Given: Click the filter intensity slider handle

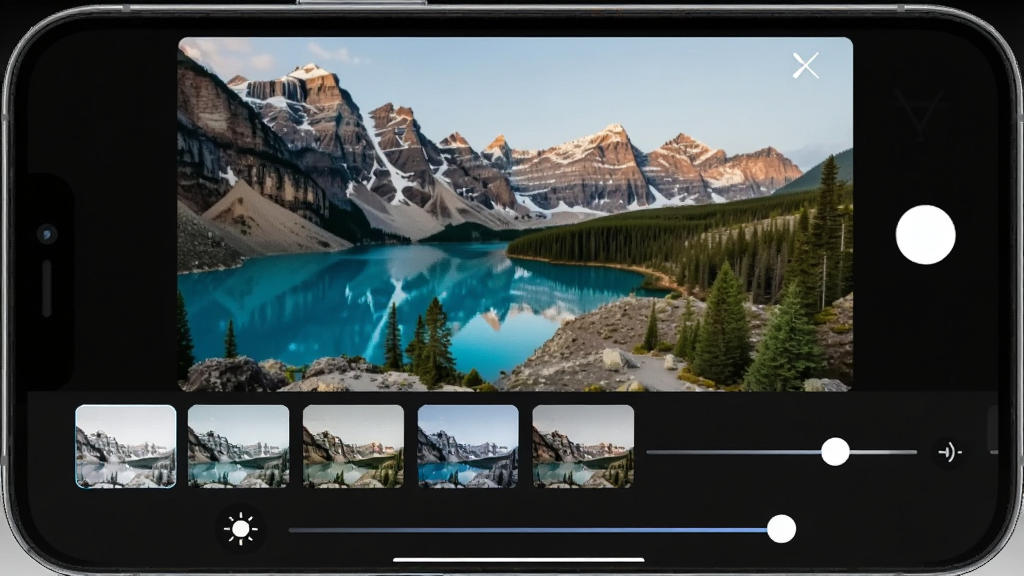Looking at the screenshot, I should (x=835, y=452).
